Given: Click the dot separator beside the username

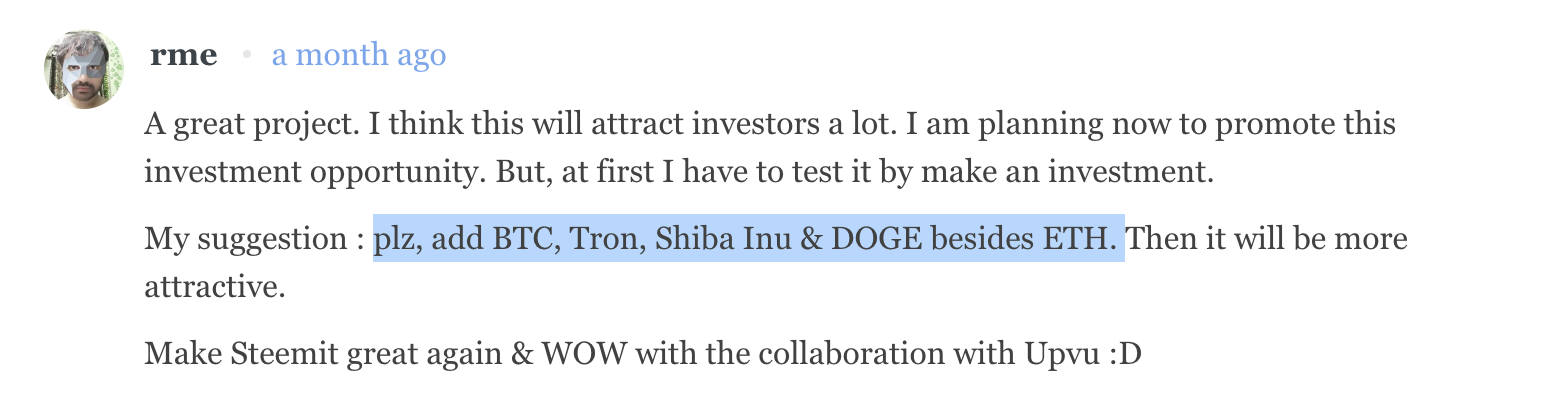Looking at the screenshot, I should coord(244,56).
